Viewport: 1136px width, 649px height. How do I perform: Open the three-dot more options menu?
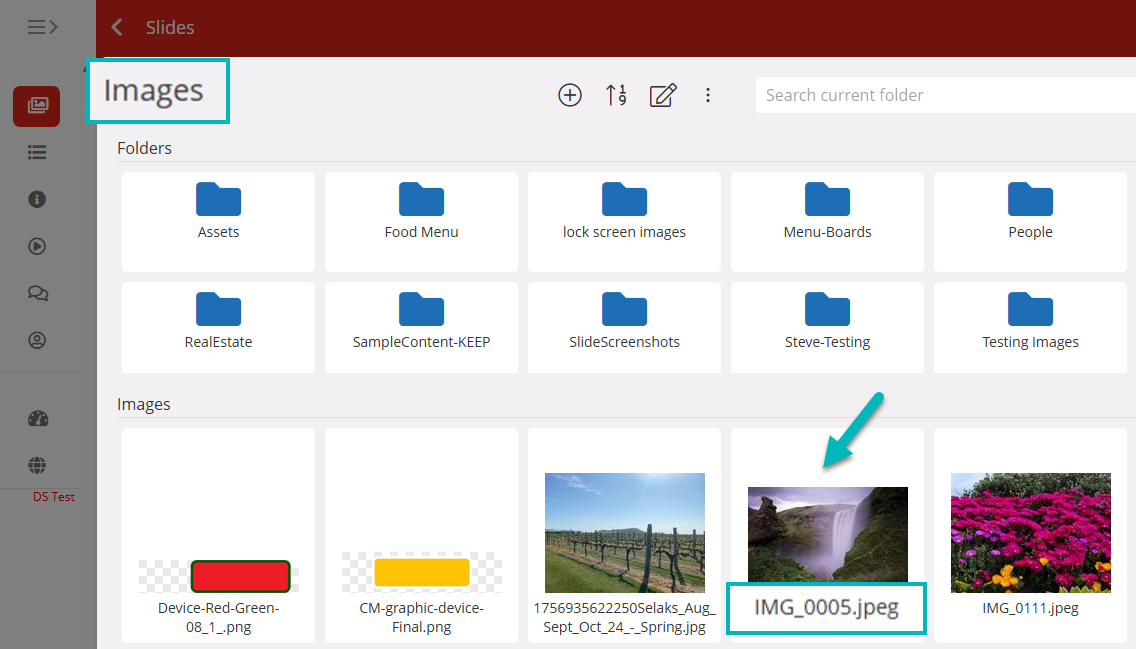coord(708,95)
